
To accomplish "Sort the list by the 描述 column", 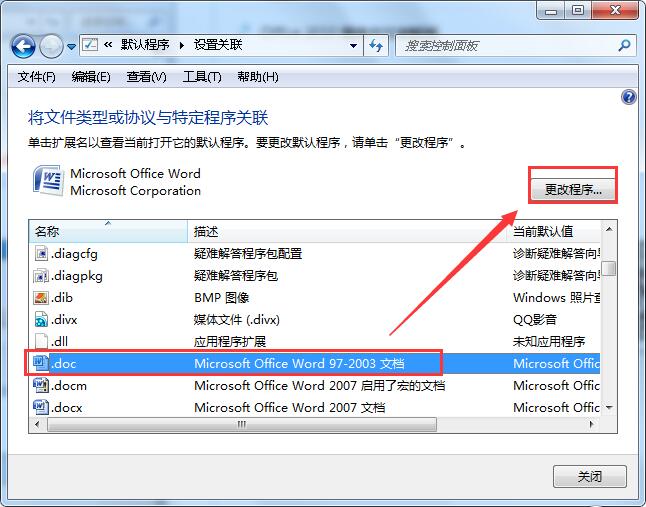I will click(x=347, y=231).
